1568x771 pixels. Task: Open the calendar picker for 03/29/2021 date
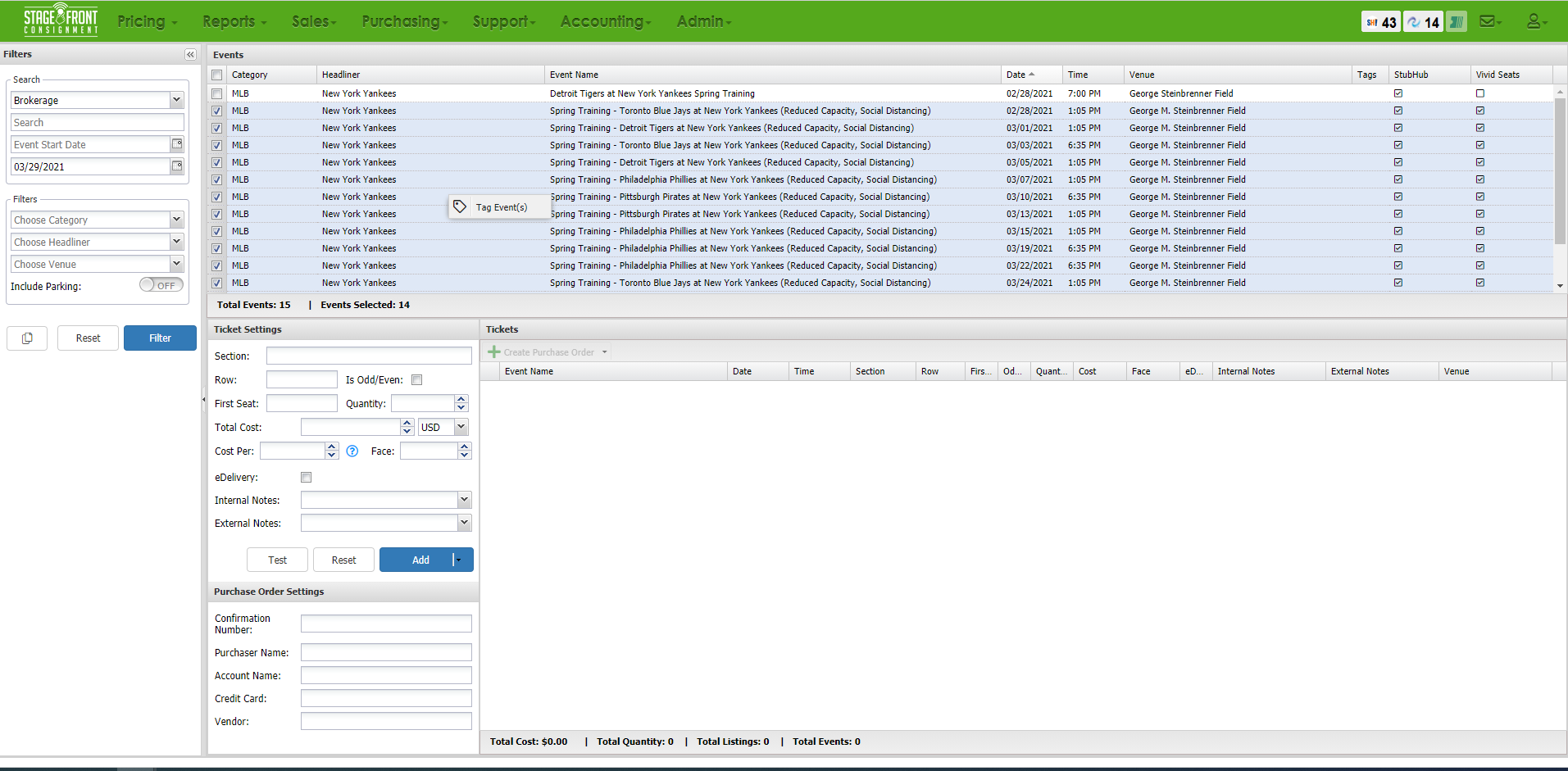point(177,166)
